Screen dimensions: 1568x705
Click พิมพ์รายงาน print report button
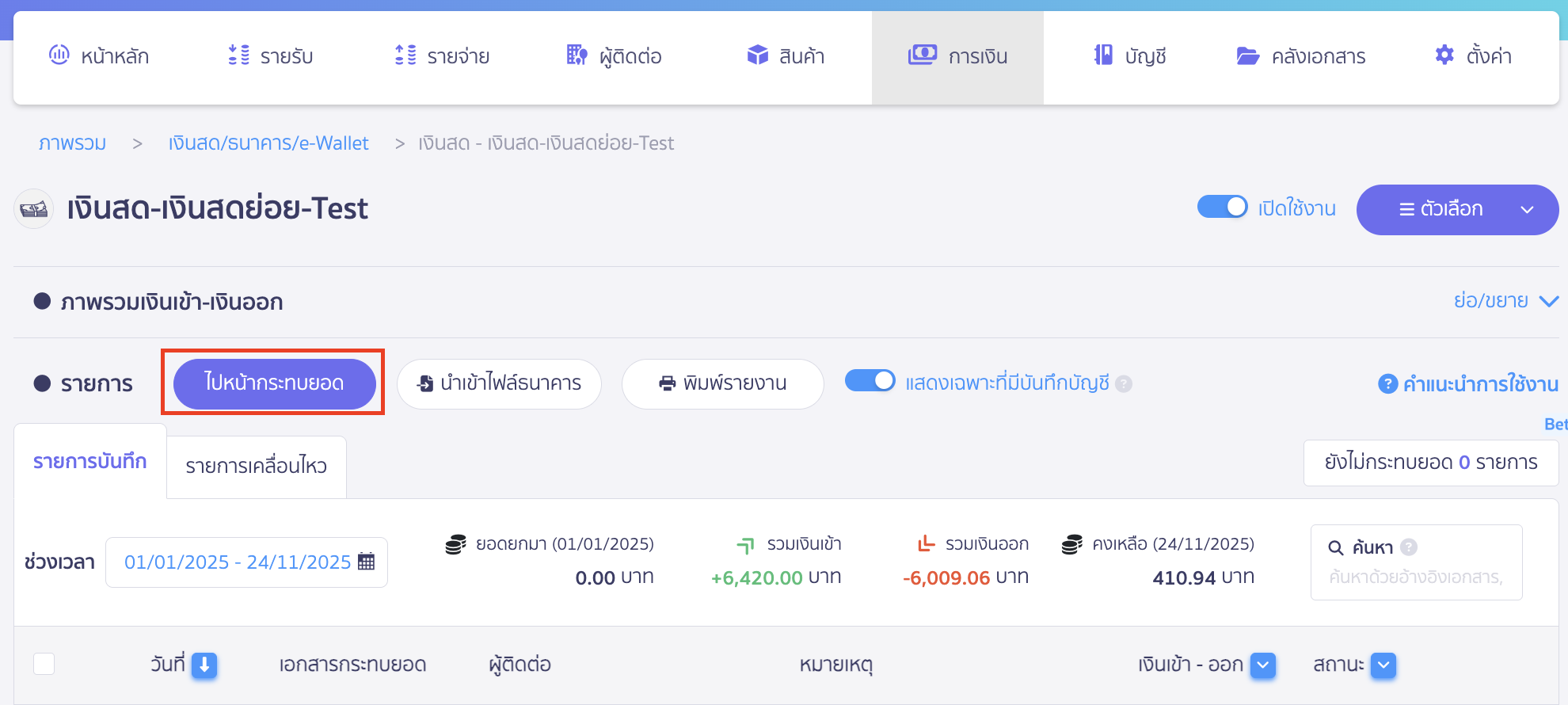722,384
